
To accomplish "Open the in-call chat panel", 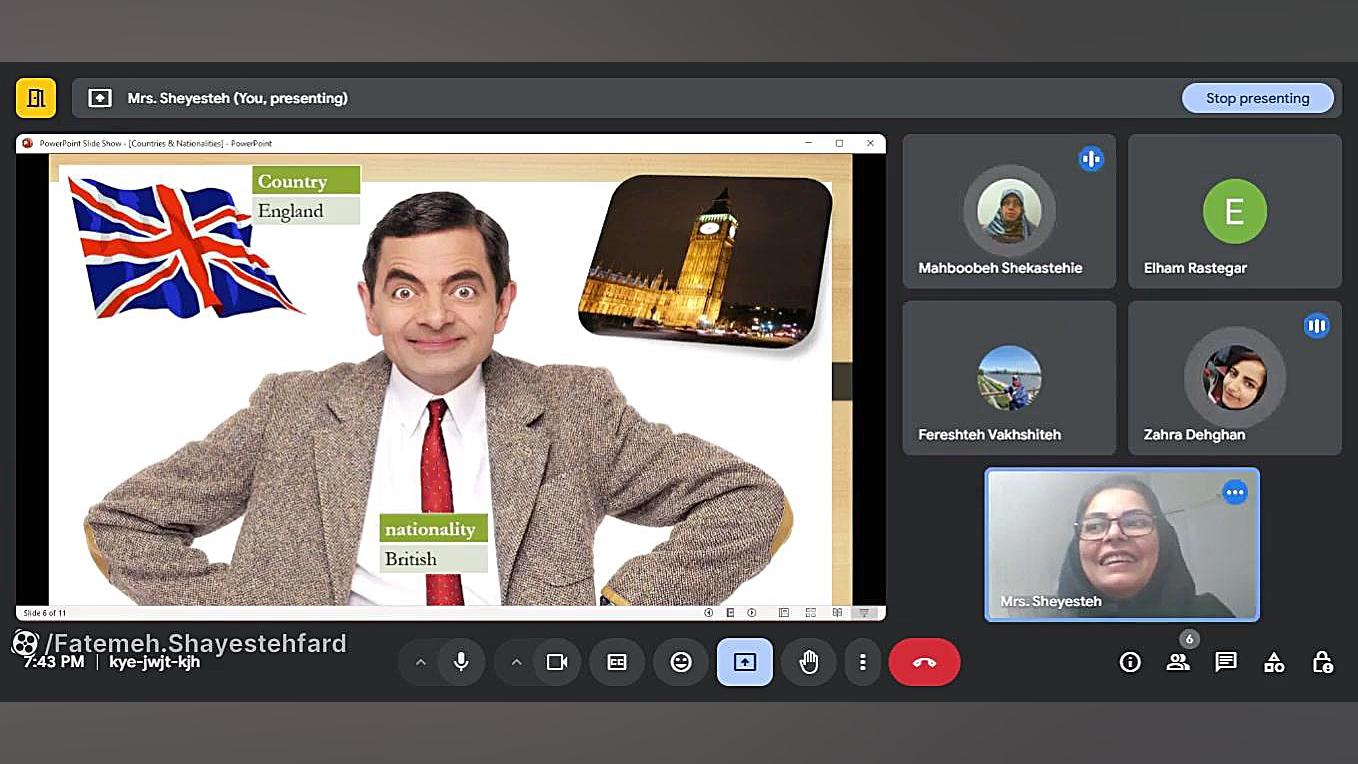I will (1226, 662).
